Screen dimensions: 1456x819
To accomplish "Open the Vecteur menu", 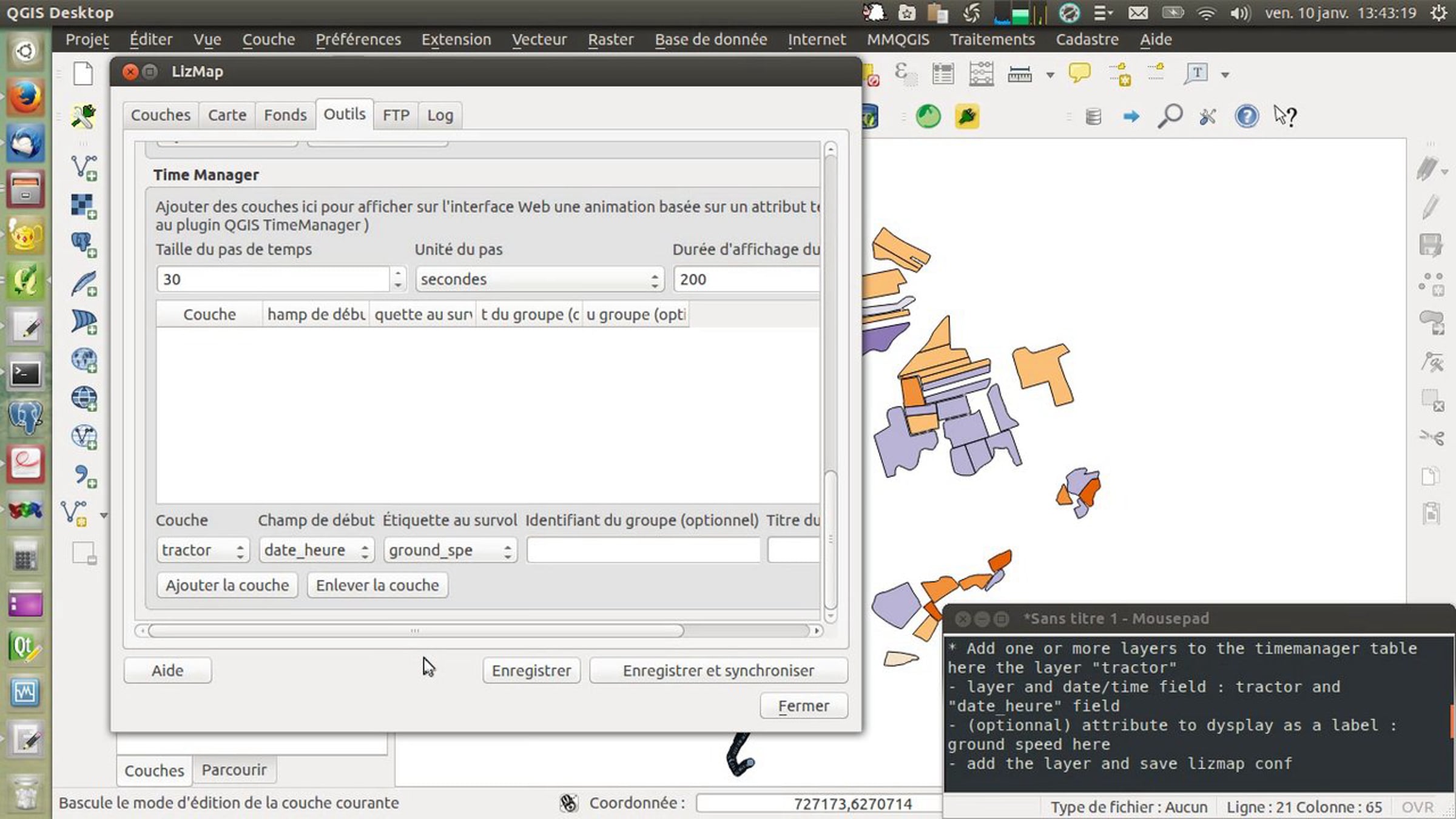I will (539, 39).
